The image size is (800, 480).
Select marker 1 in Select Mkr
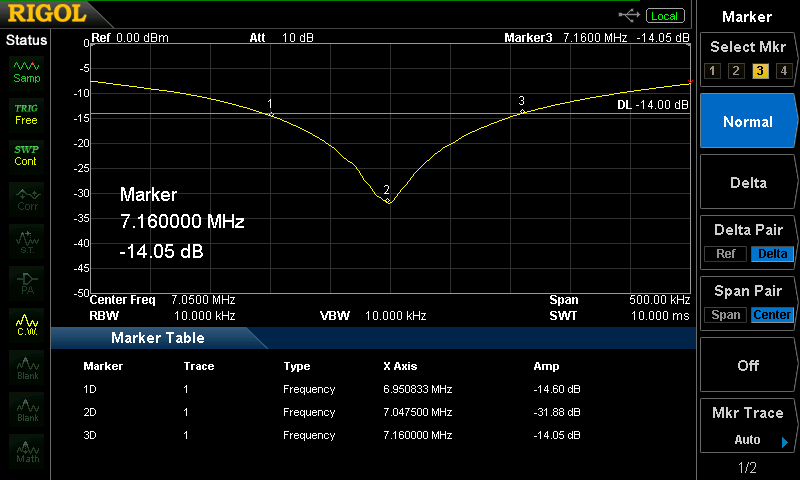pos(713,70)
